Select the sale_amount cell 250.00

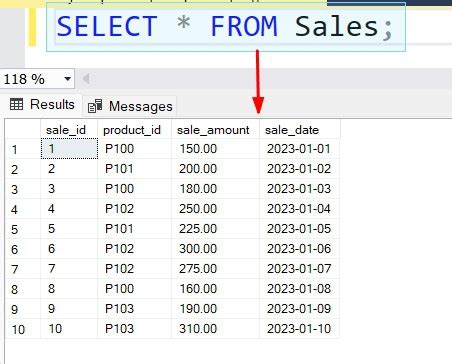tap(215, 209)
